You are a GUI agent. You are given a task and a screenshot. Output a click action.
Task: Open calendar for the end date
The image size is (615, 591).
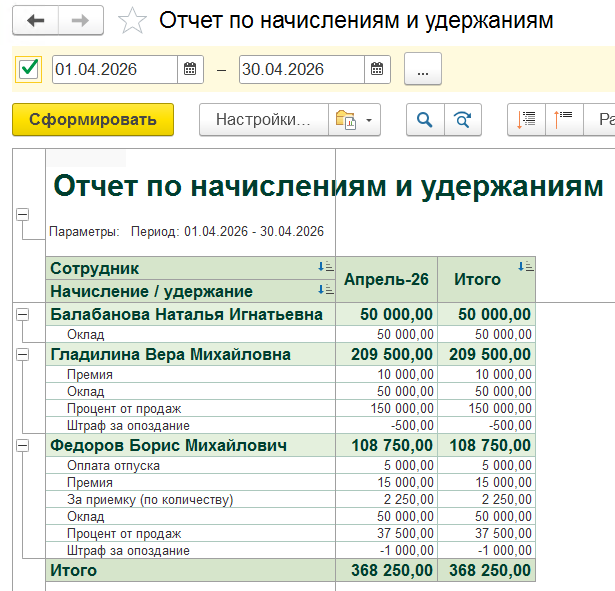click(x=377, y=69)
